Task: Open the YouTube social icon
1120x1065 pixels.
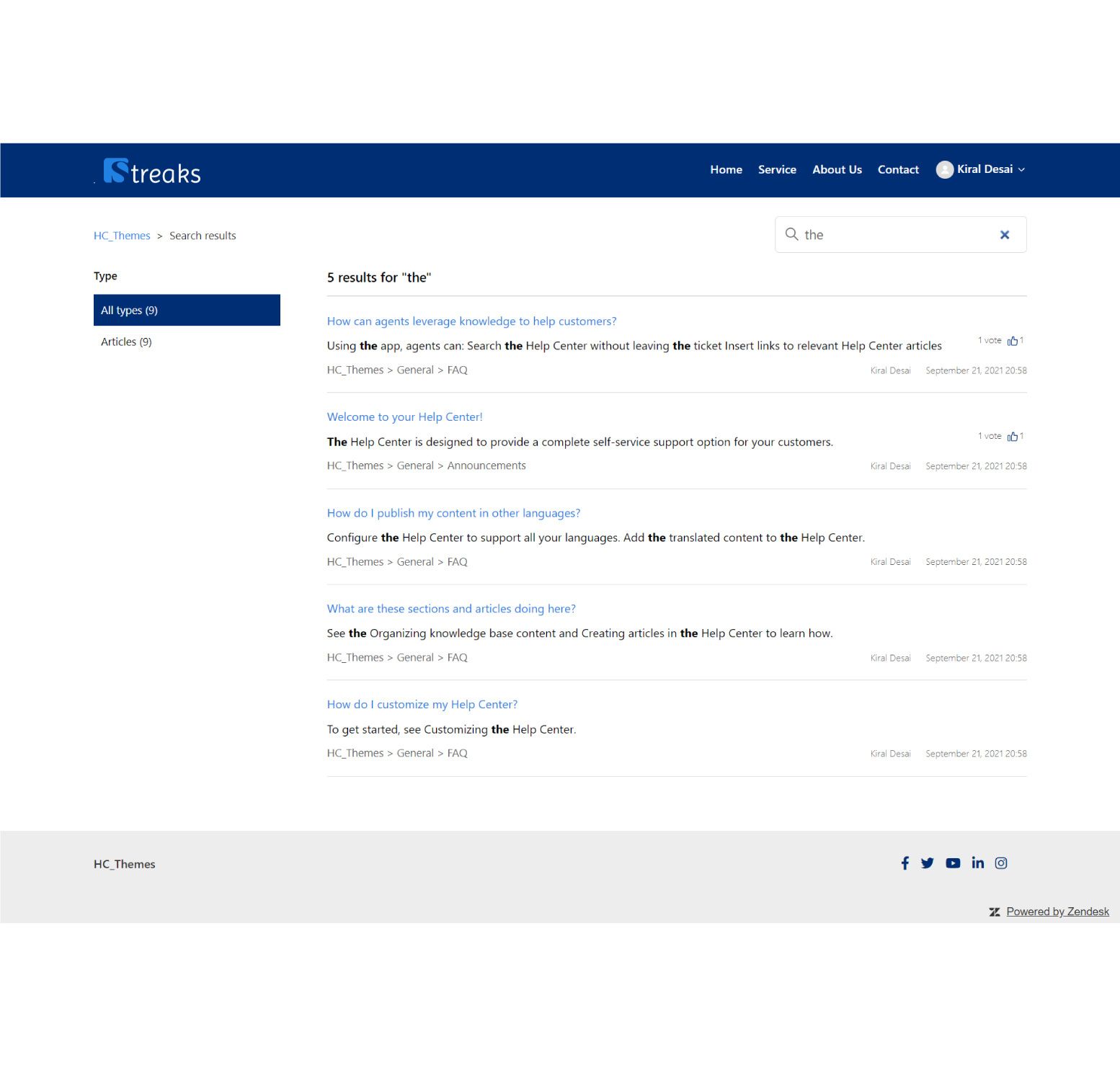Action: (953, 863)
